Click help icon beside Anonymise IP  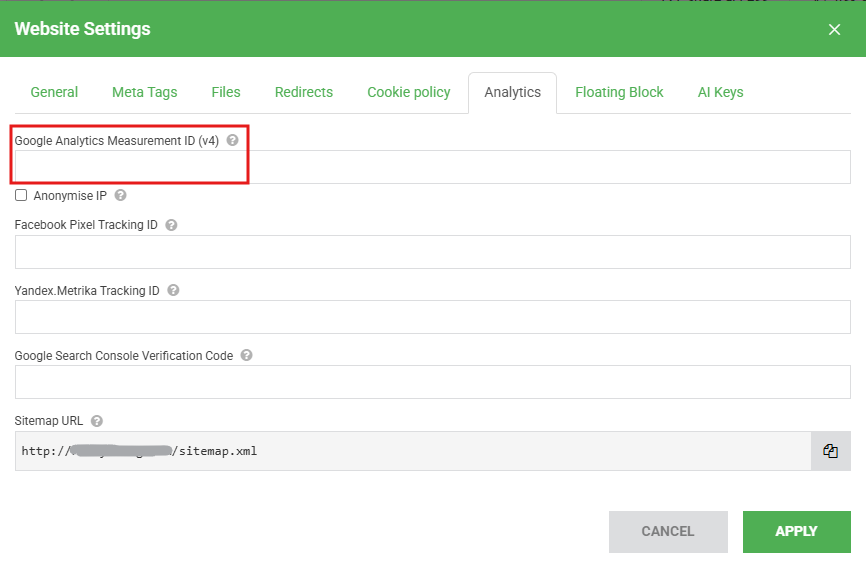120,196
